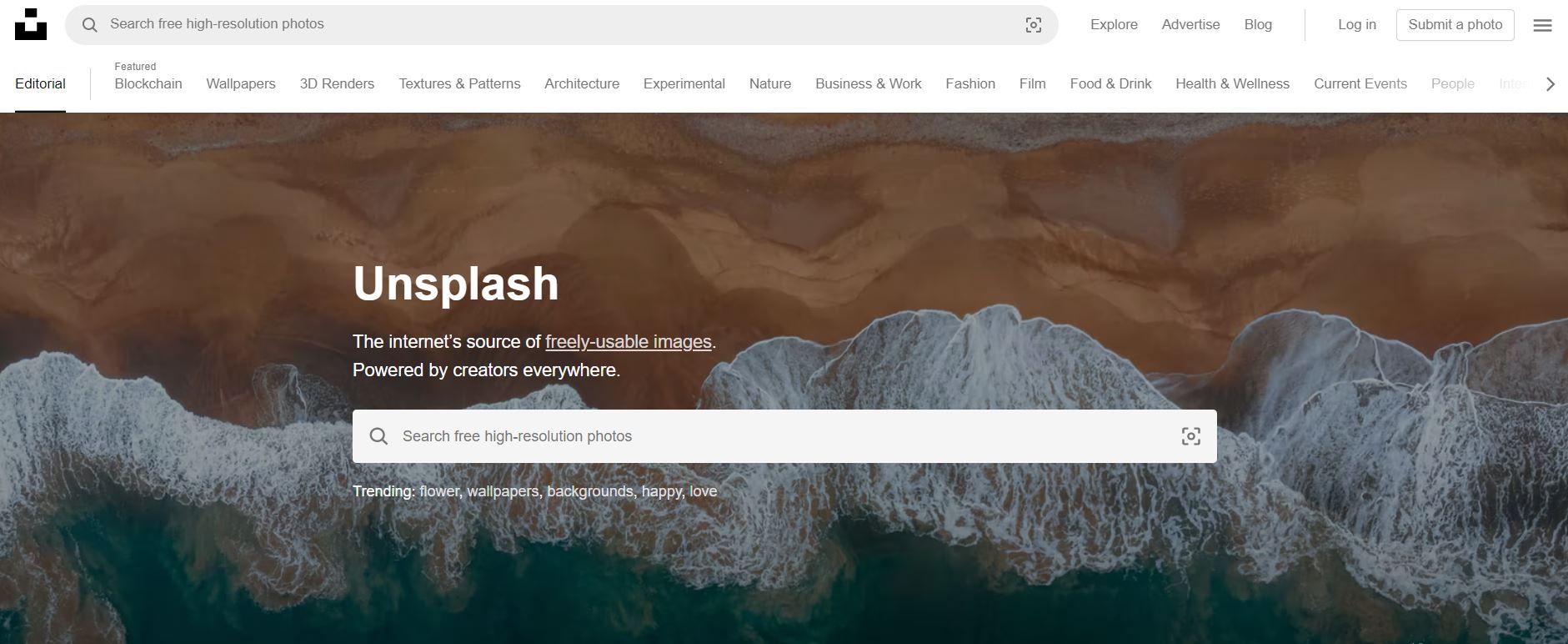Screen dimensions: 1568x644
Task: Open the Architecture category
Action: point(582,83)
